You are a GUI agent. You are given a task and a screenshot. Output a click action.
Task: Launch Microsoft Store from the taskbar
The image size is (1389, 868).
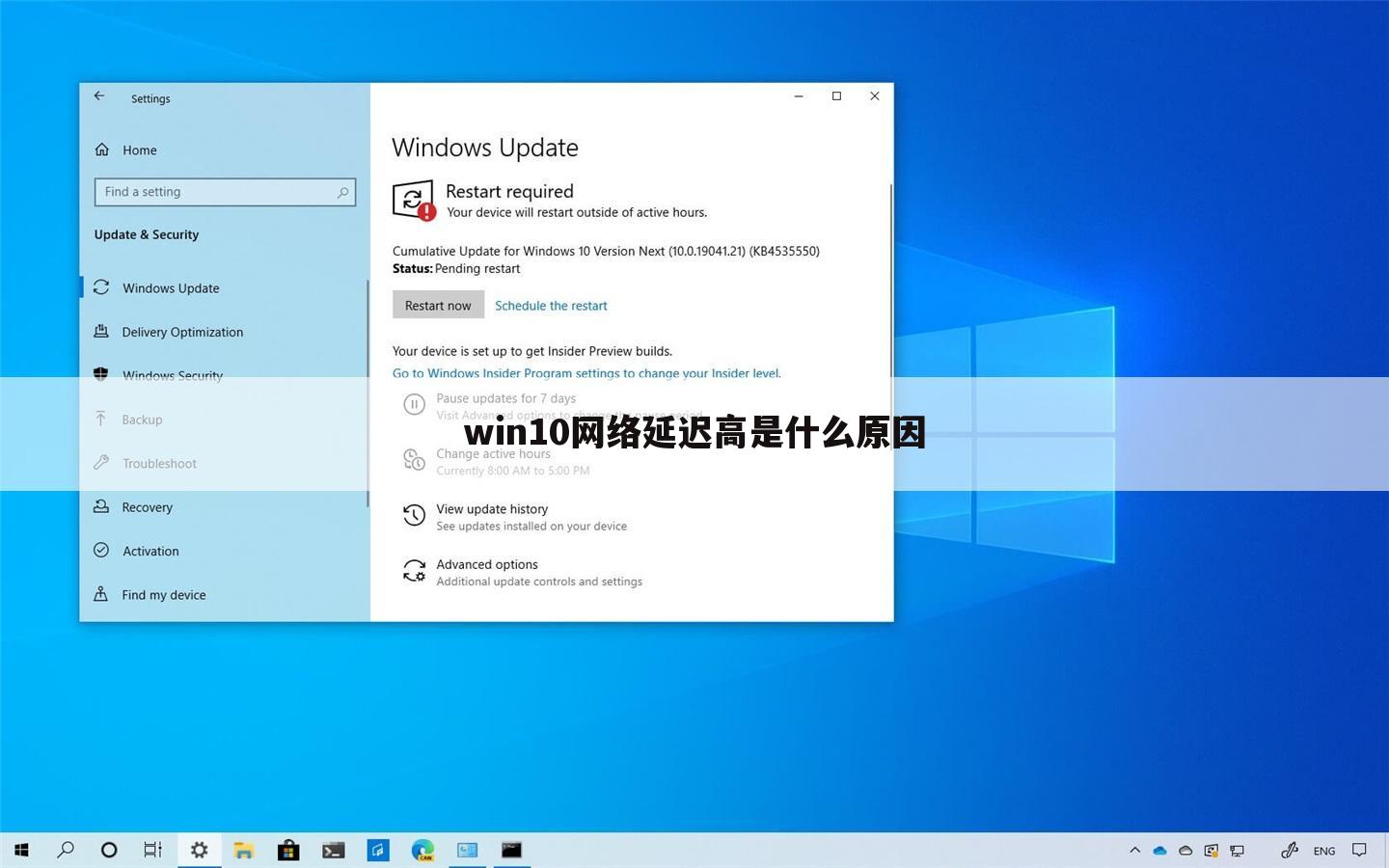(287, 850)
